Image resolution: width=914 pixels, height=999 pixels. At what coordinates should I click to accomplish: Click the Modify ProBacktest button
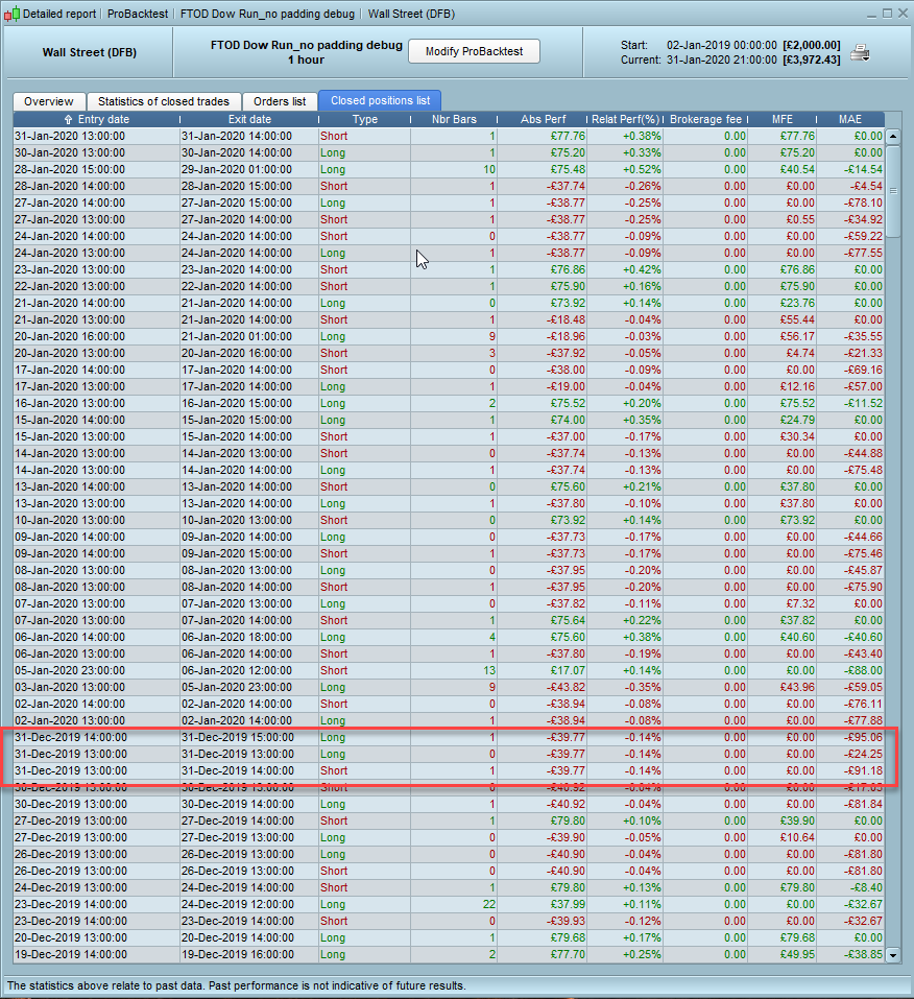pos(474,52)
